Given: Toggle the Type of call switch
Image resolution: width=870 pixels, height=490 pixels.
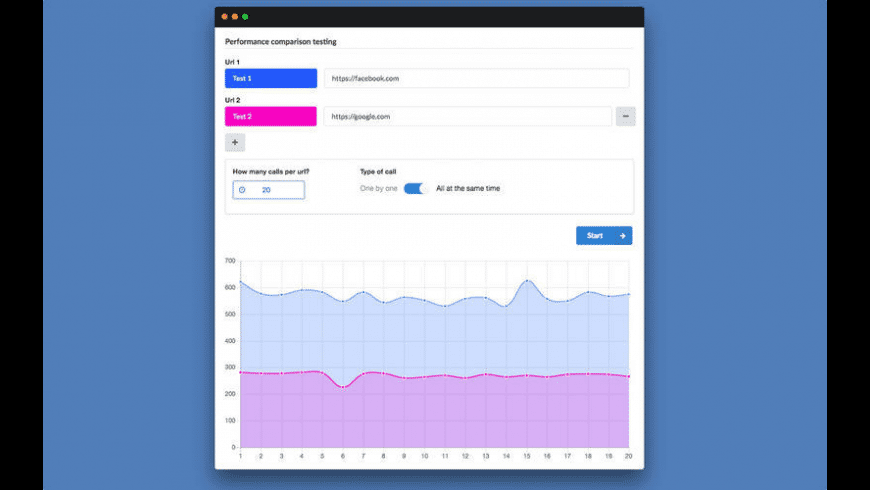Looking at the screenshot, I should [416, 189].
